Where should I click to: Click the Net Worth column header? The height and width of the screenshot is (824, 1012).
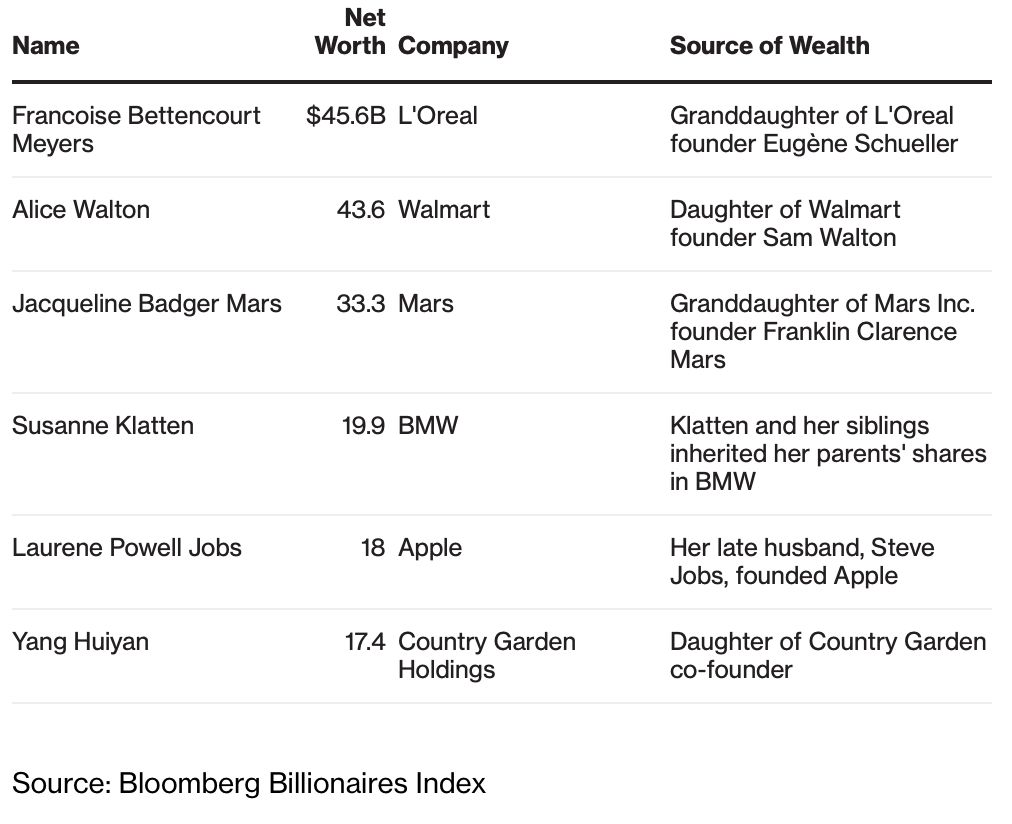pyautogui.click(x=350, y=32)
